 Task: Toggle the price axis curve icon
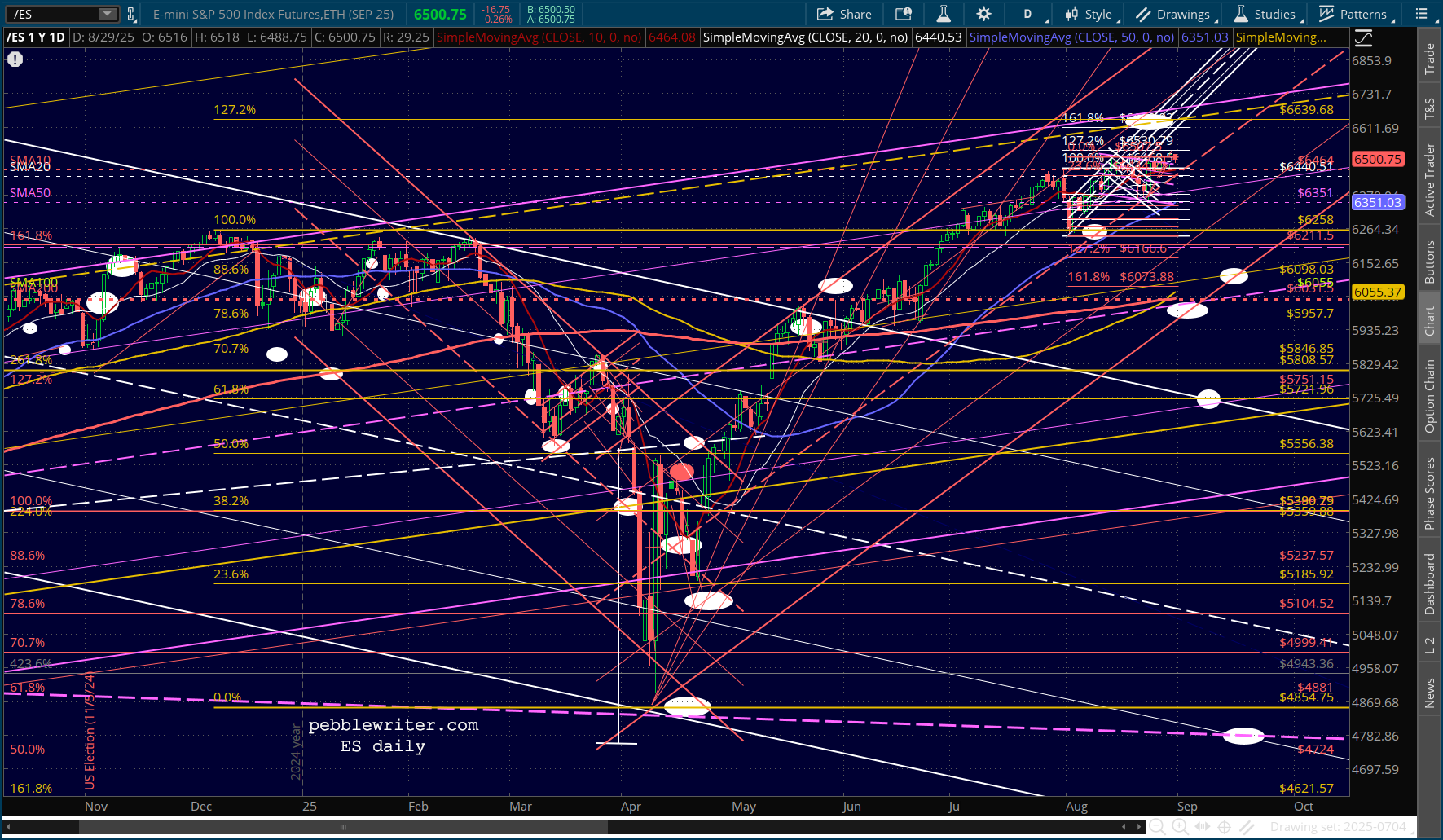[1363, 37]
